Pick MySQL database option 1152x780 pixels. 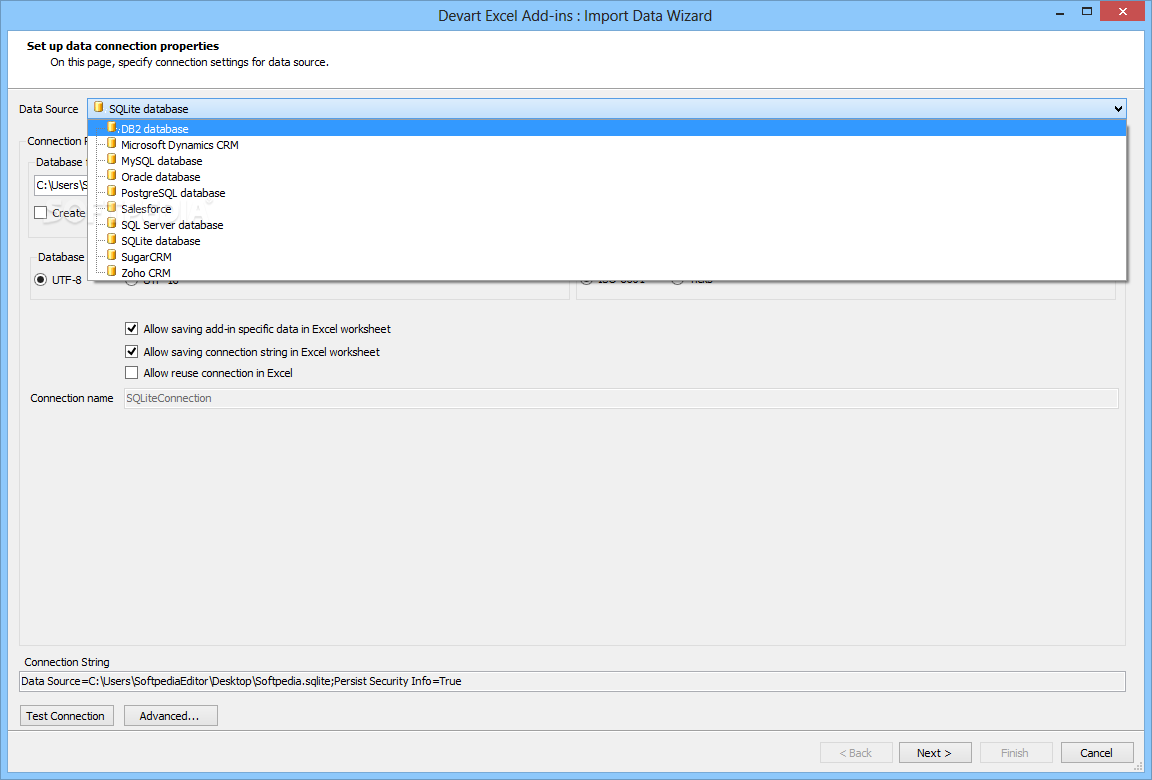click(x=607, y=161)
